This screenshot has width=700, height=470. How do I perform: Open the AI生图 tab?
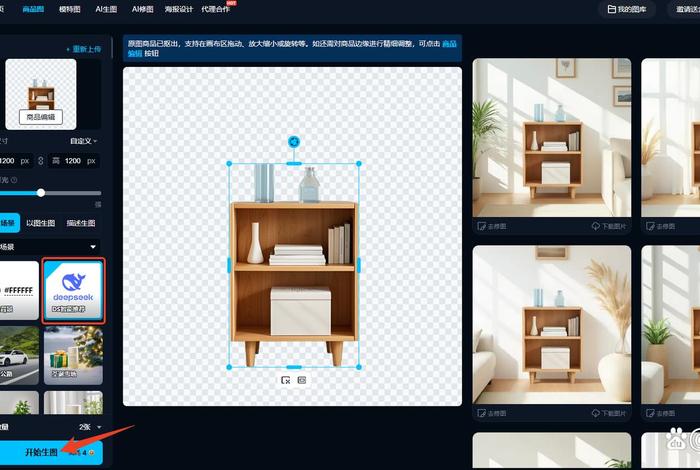pos(106,9)
